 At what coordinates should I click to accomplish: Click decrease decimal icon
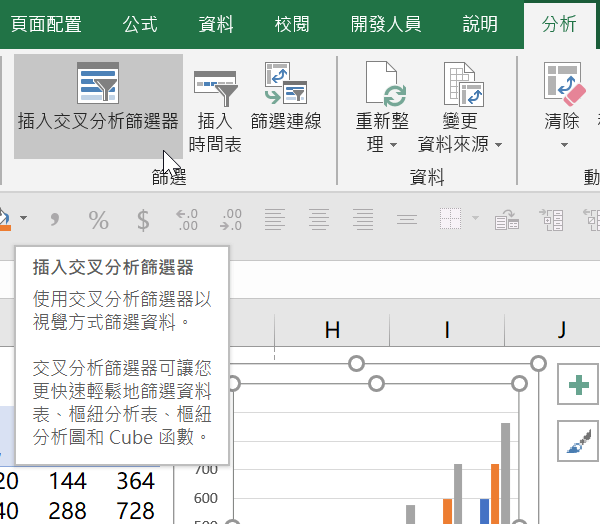[231, 220]
